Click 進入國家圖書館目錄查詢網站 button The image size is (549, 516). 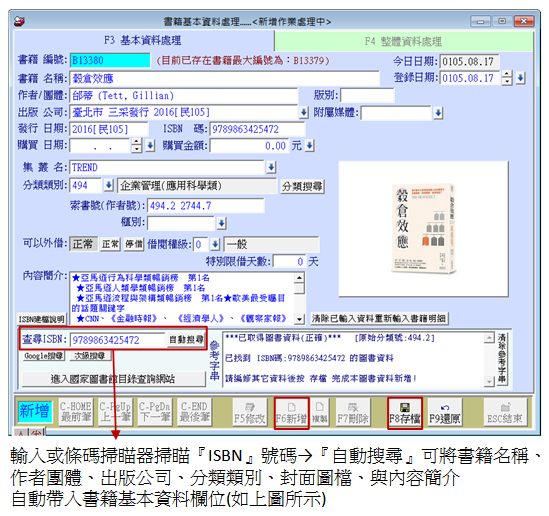tap(113, 379)
